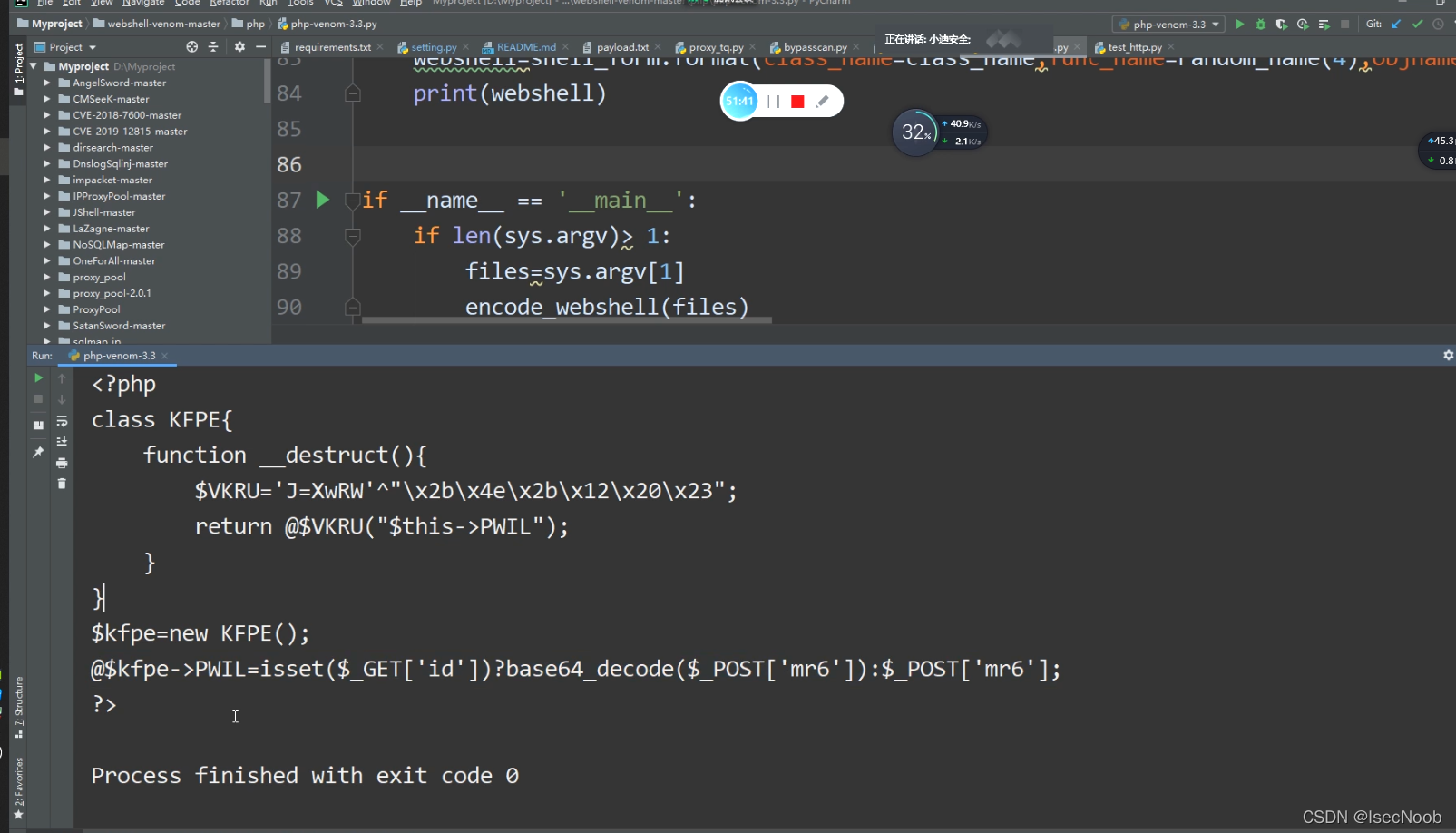The height and width of the screenshot is (833, 1456).
Task: Start debugging with the green bug icon
Action: click(1260, 24)
